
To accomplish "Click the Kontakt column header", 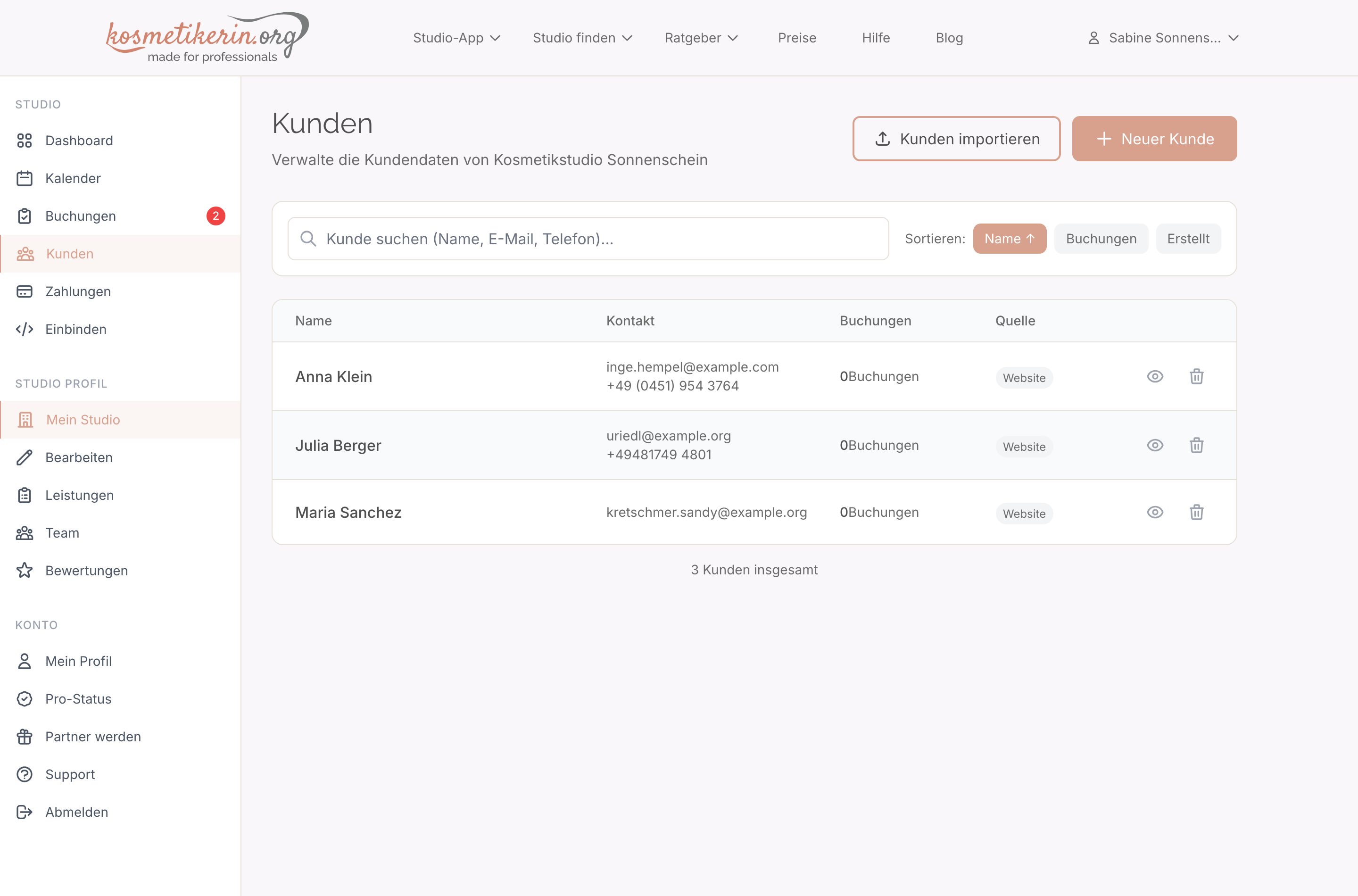I will (x=630, y=321).
